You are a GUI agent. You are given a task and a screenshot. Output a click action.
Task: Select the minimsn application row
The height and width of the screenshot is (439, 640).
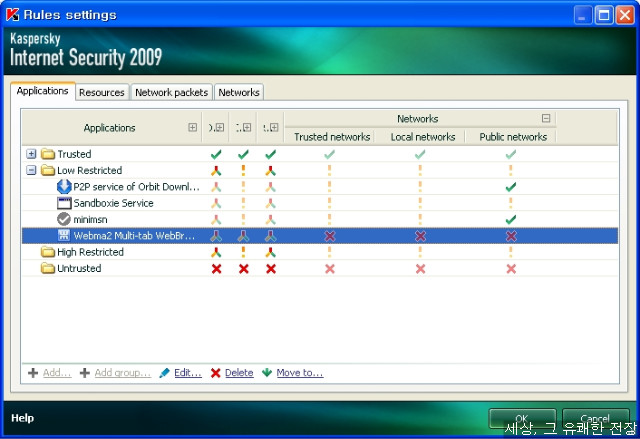(x=320, y=219)
